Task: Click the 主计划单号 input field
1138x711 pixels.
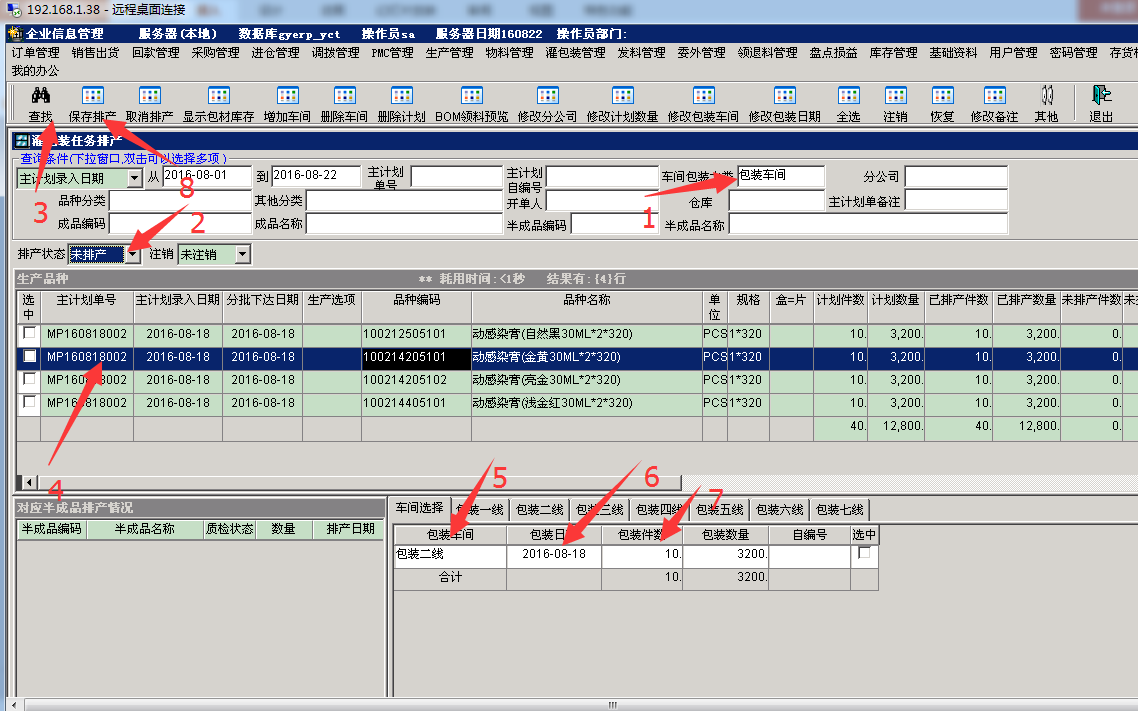Action: [x=457, y=176]
